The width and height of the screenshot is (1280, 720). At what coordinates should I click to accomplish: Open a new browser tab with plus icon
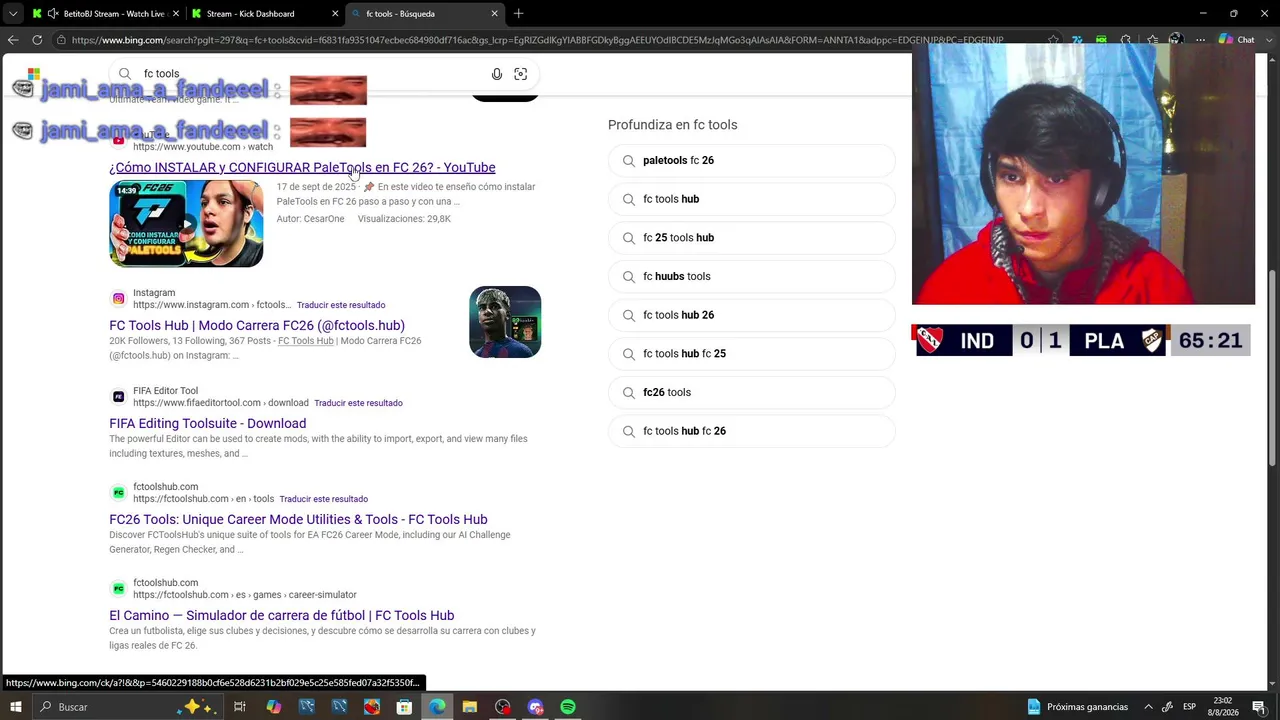[x=518, y=14]
